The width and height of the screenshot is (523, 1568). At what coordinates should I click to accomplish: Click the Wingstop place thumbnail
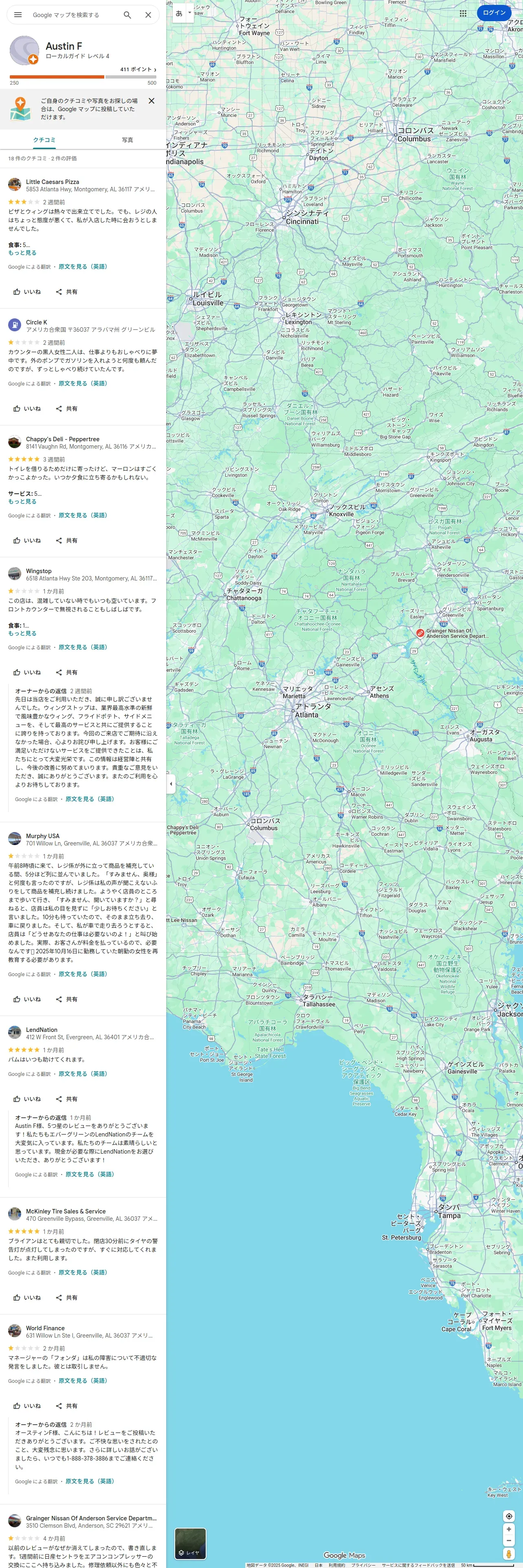(x=15, y=574)
